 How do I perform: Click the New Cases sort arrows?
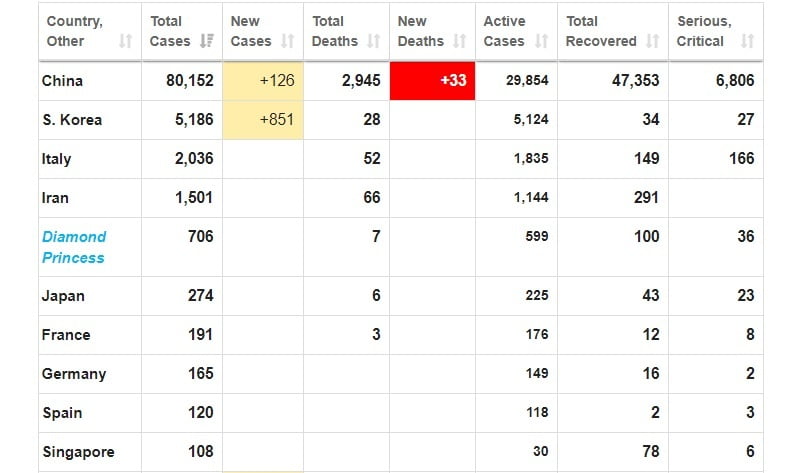coord(287,41)
